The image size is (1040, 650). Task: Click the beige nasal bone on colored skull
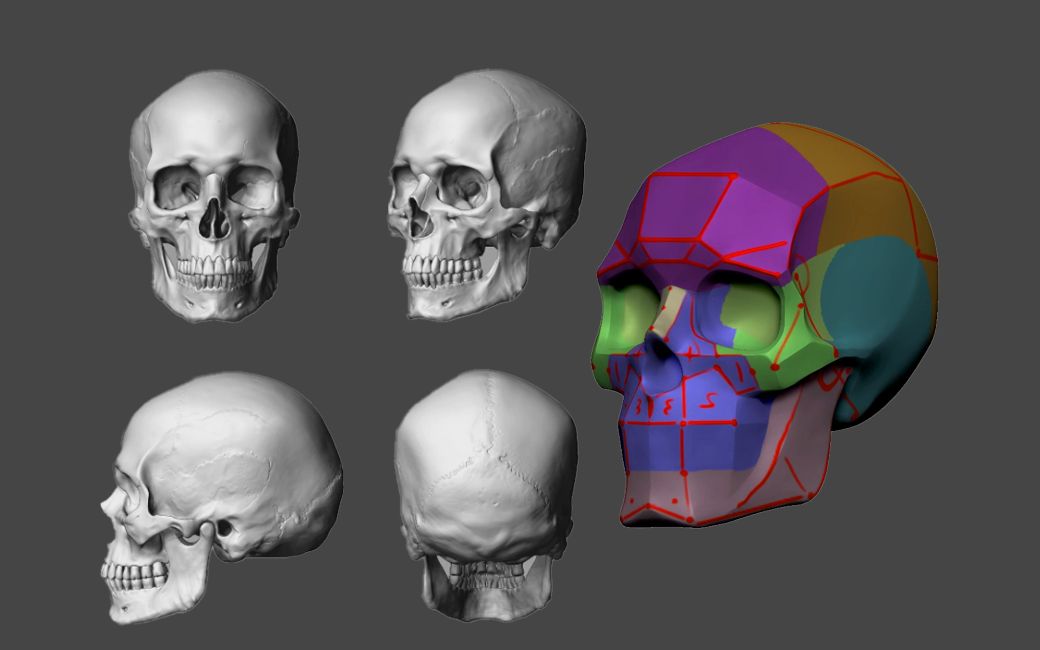670,310
